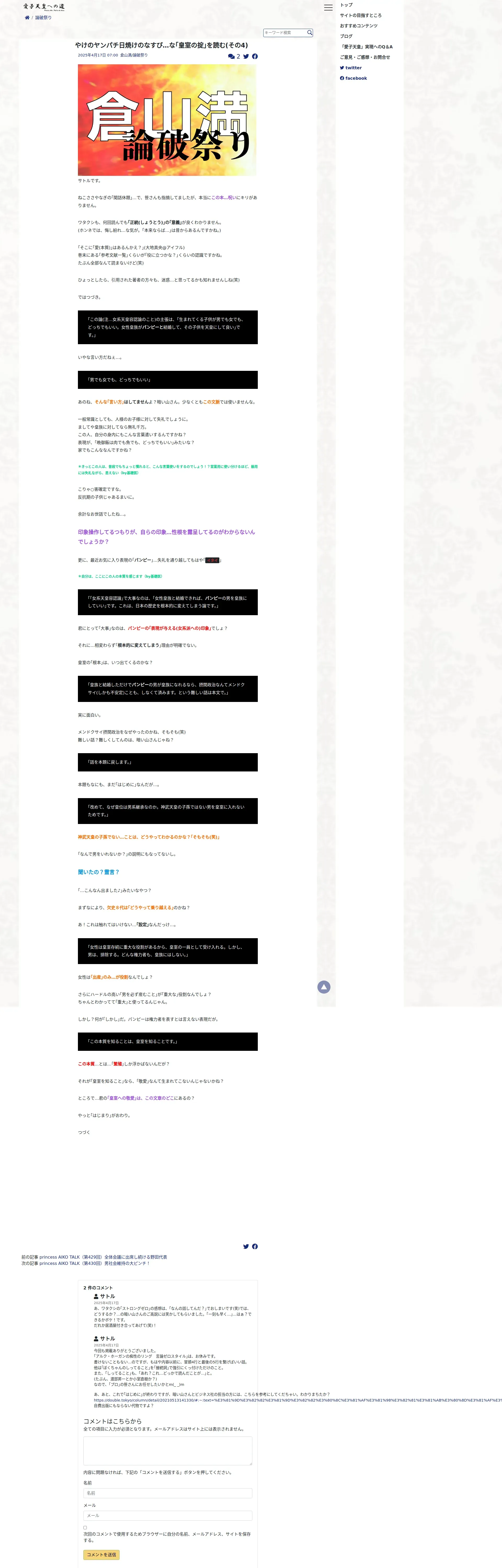Click the date text 2025年4月17日 07:00
The height and width of the screenshot is (1568, 502).
pyautogui.click(x=98, y=55)
